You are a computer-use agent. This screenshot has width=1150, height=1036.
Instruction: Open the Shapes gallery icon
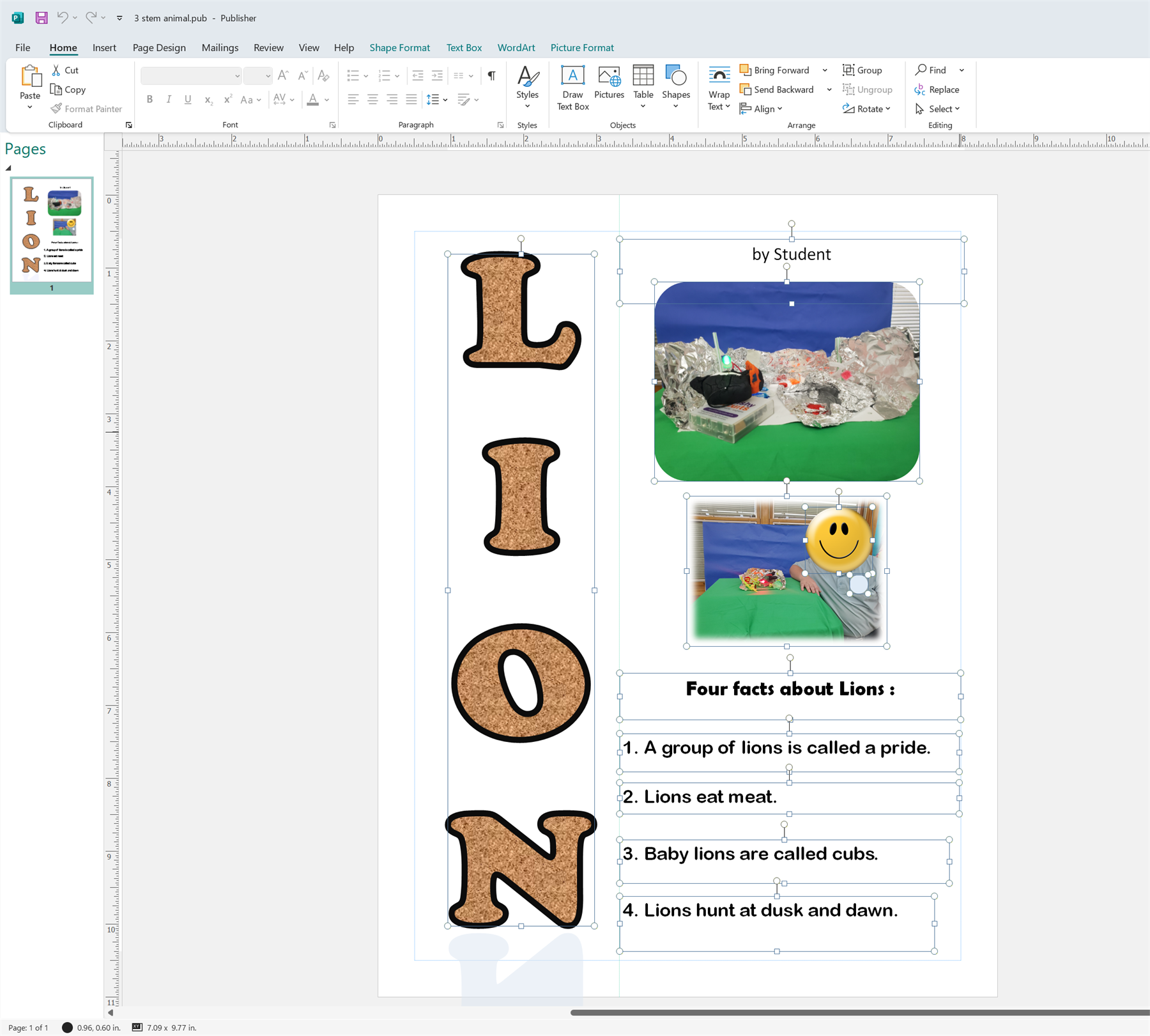(676, 83)
